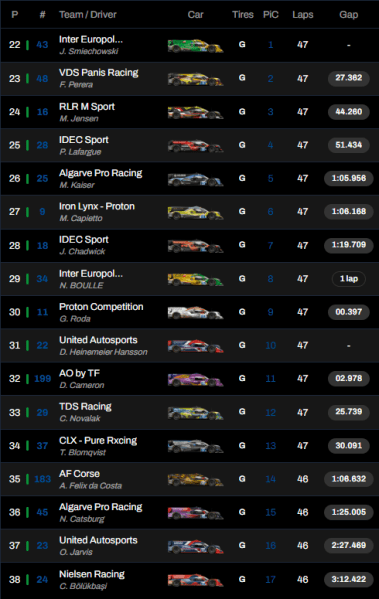This screenshot has width=379, height=599.
Task: Click the Nielsen Racing #24 car image
Action: click(195, 580)
